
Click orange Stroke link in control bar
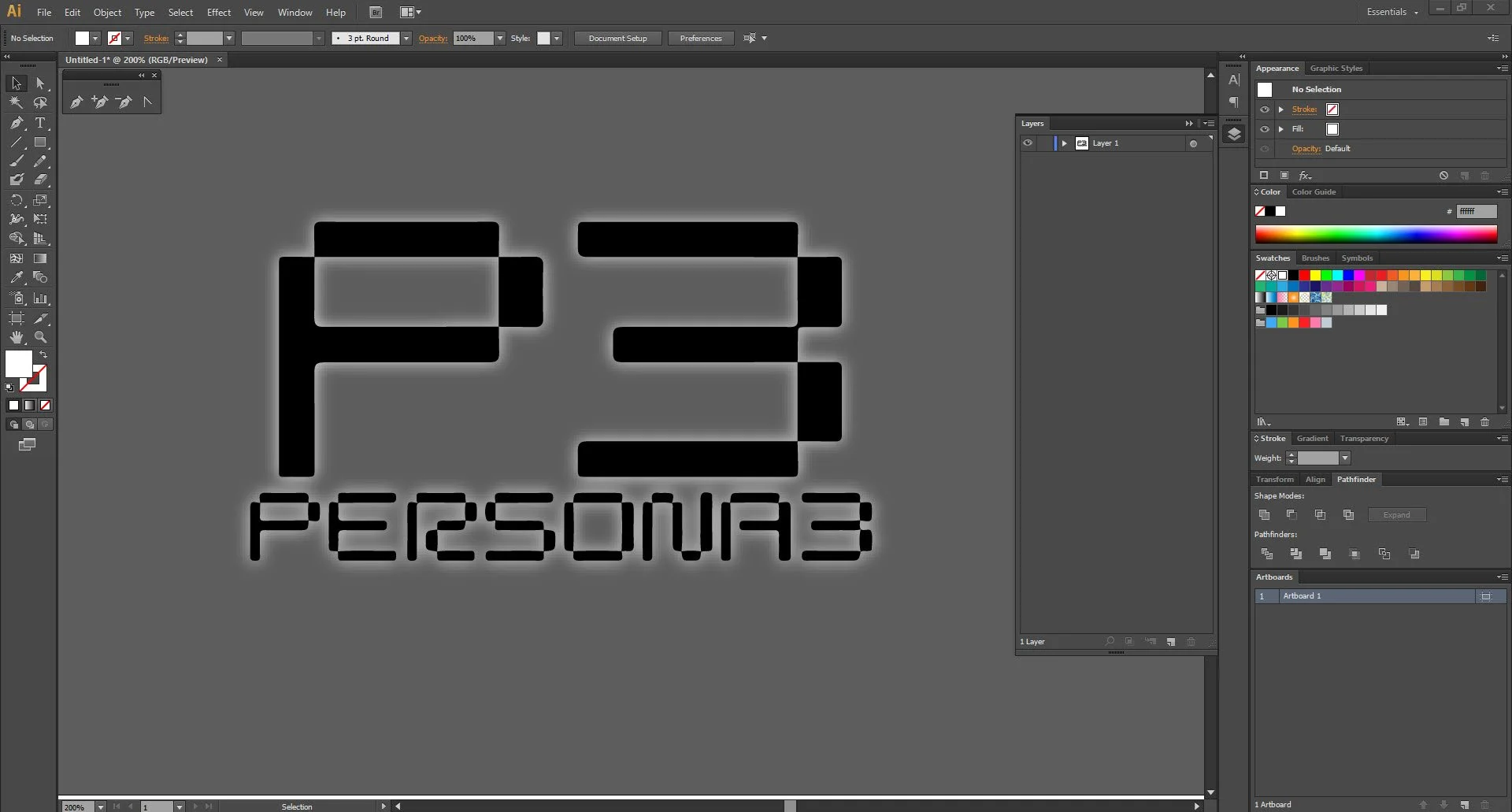click(156, 39)
